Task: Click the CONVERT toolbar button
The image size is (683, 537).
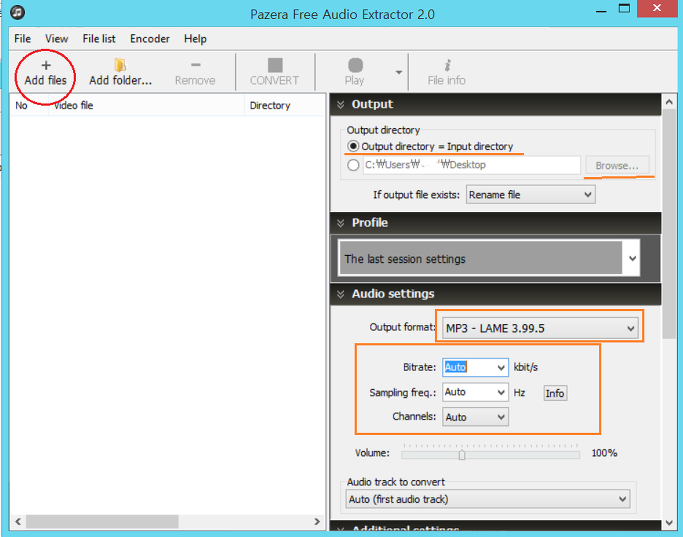Action: (x=275, y=72)
